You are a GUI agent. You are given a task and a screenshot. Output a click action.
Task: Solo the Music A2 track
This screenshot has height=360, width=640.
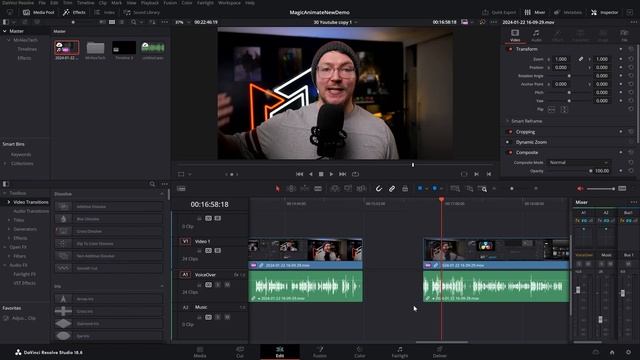coord(218,317)
